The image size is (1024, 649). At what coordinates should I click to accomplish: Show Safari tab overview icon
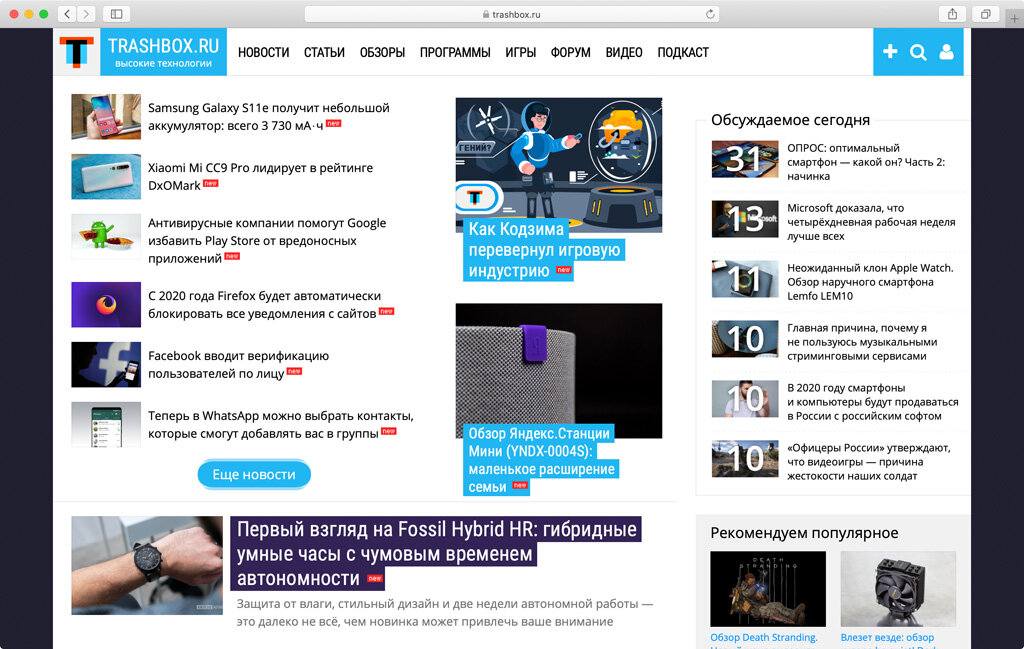(x=985, y=14)
